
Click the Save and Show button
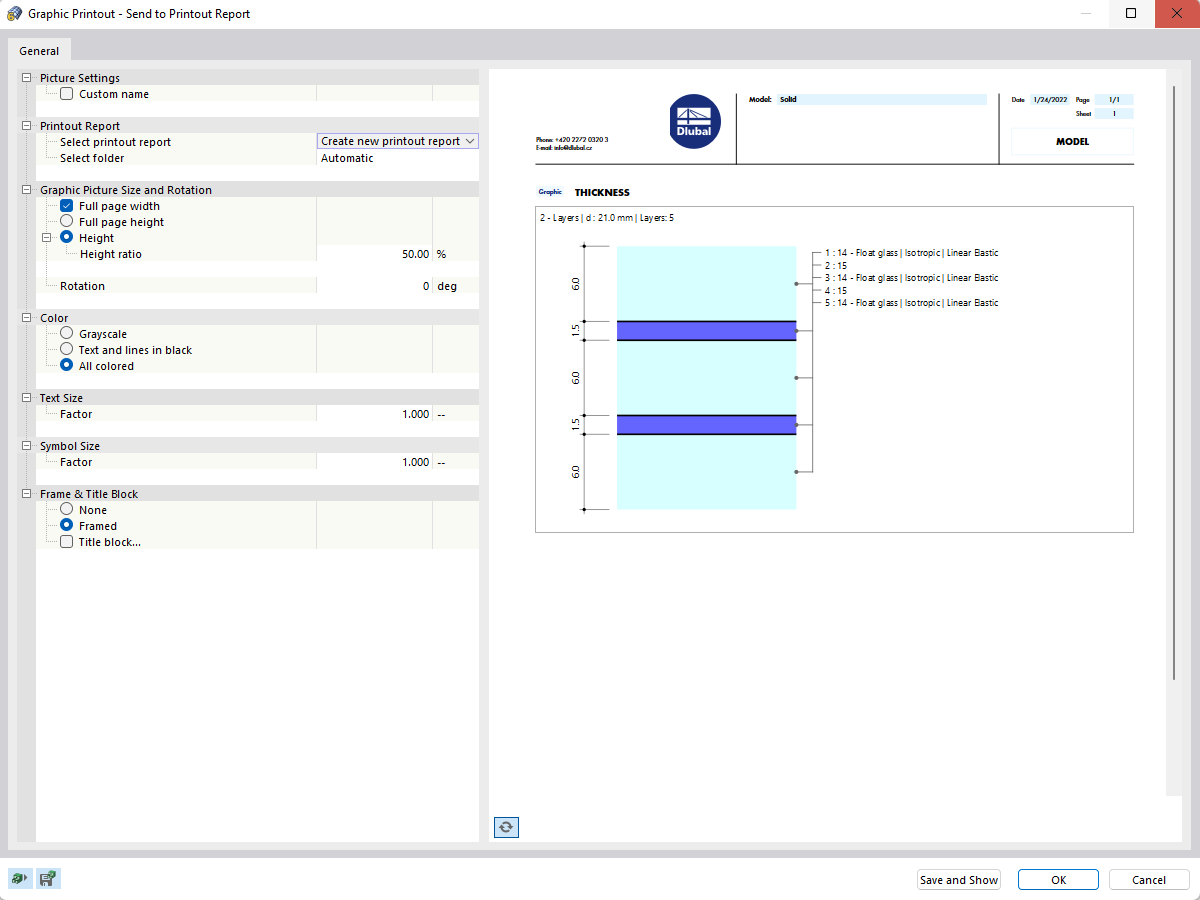[959, 880]
